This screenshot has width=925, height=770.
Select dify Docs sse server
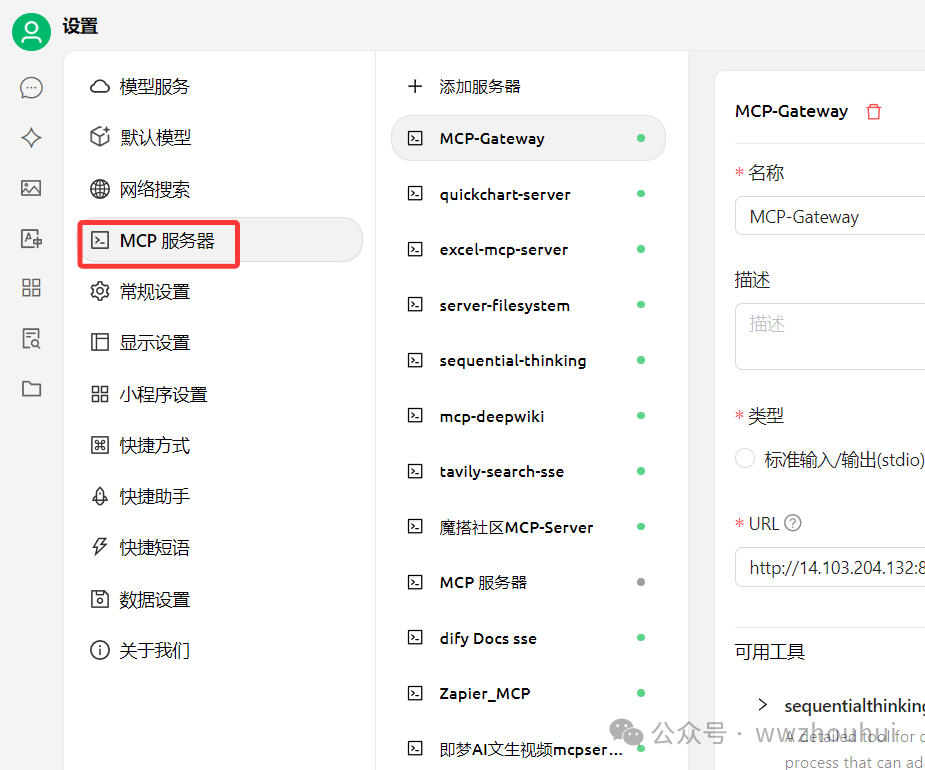528,638
